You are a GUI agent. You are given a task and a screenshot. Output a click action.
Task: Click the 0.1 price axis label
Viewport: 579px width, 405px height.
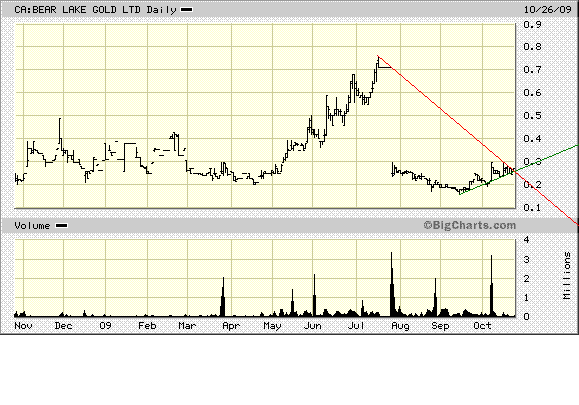pos(532,207)
